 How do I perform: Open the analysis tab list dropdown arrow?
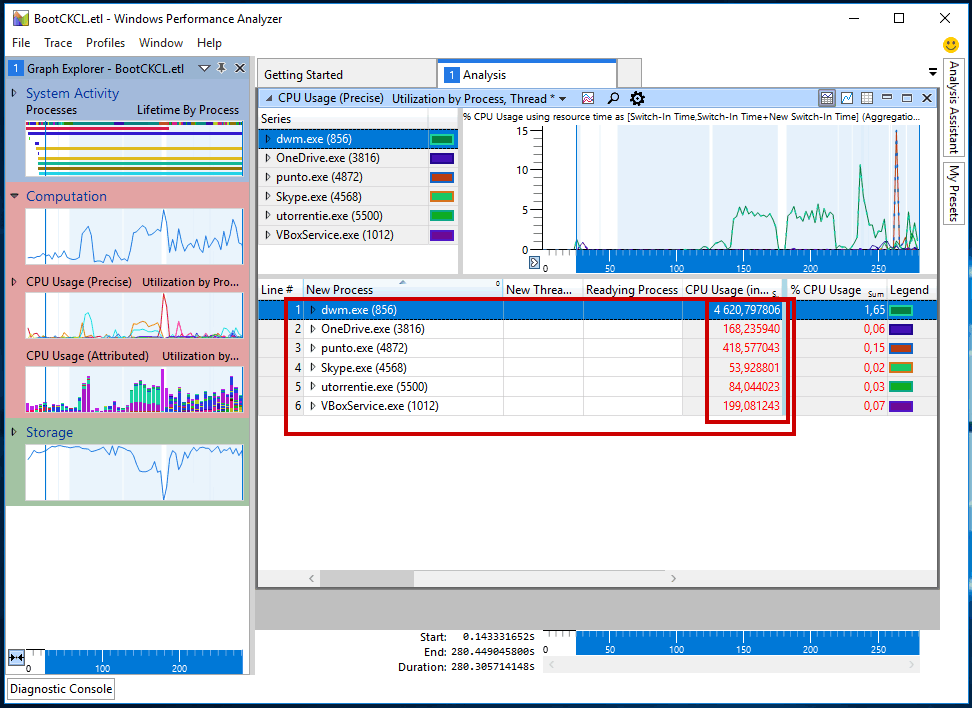[932, 72]
